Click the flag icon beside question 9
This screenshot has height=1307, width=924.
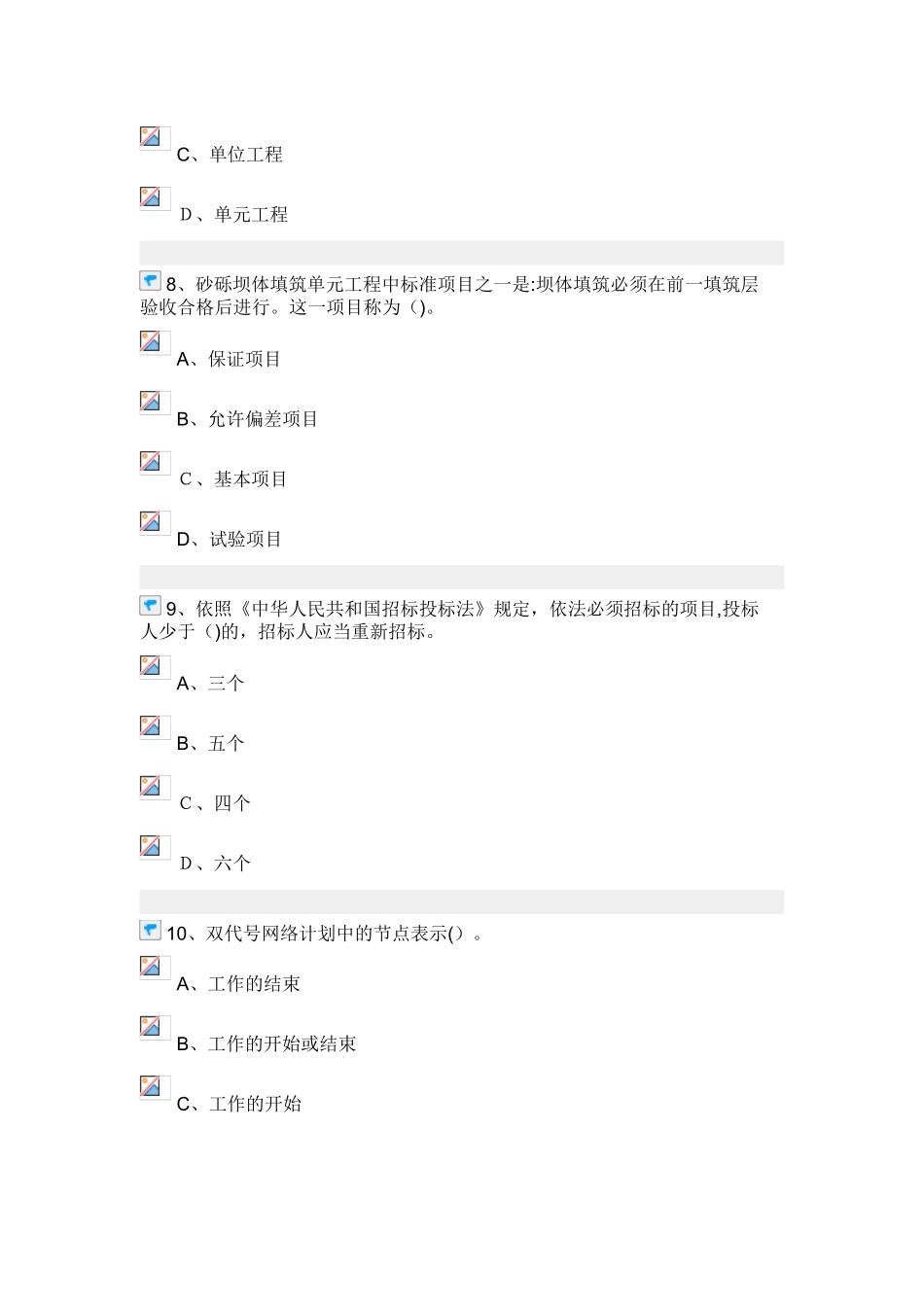(x=151, y=607)
